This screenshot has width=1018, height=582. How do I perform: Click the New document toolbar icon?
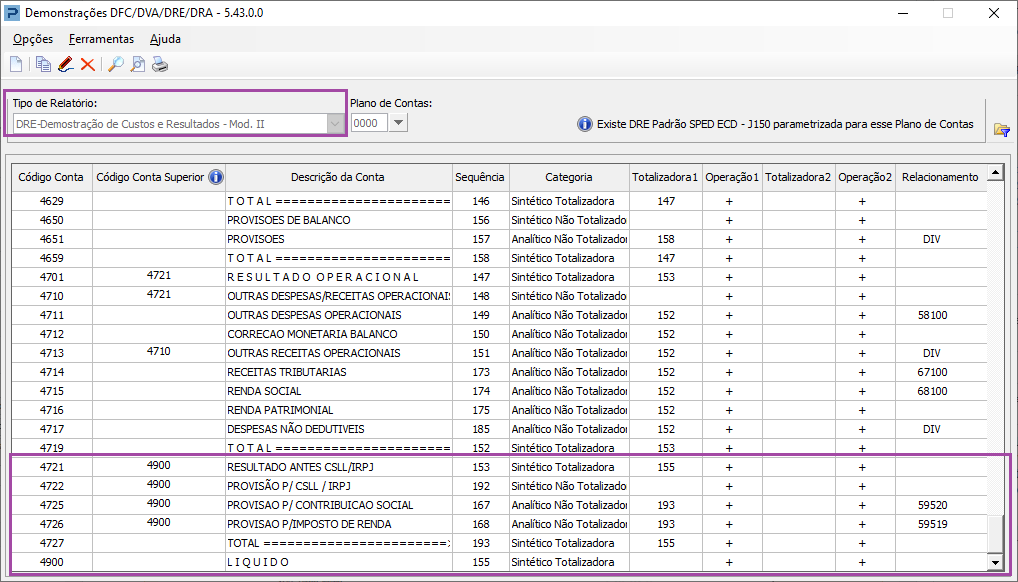tap(16, 65)
